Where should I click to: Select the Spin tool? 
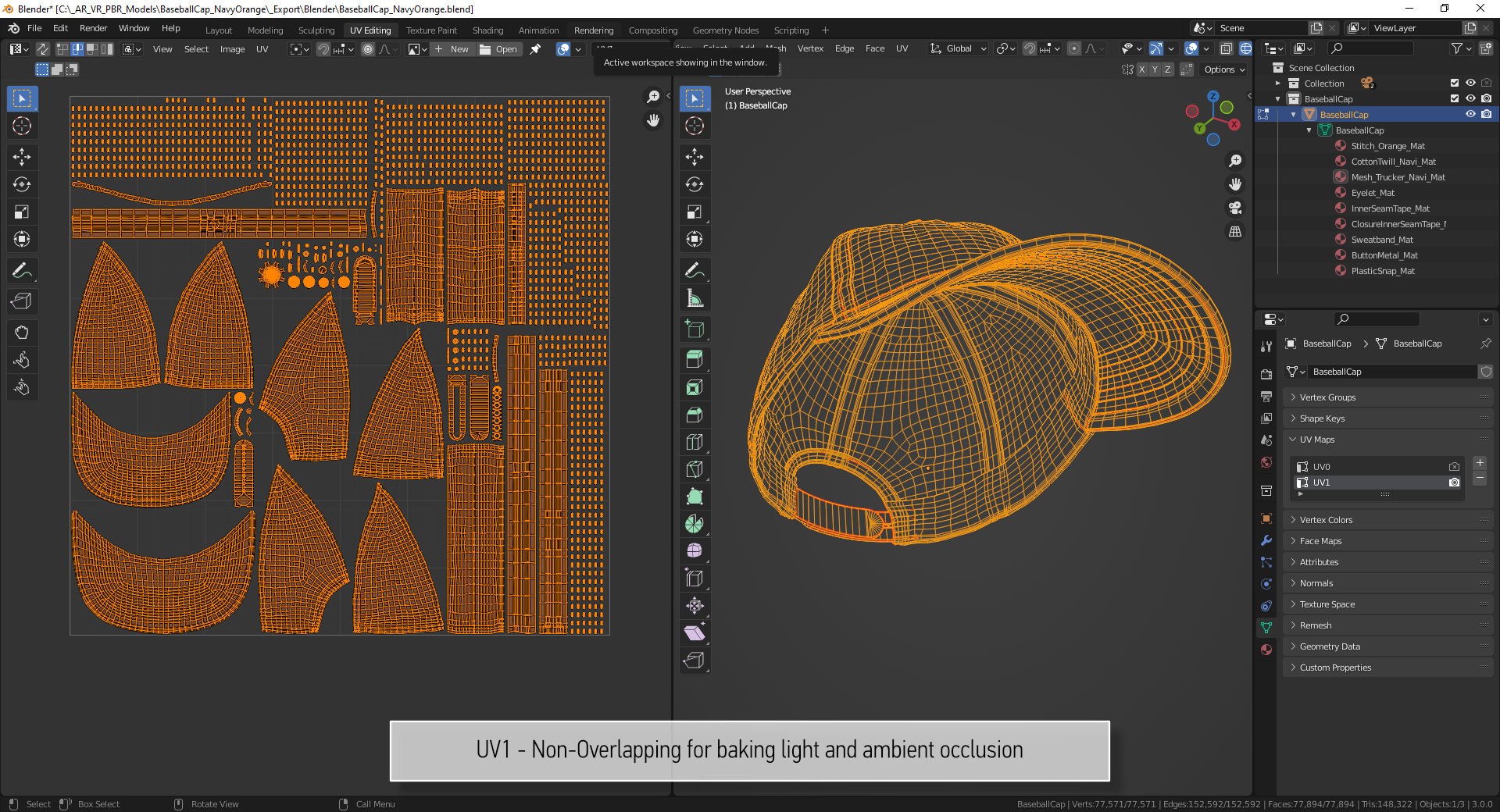click(x=695, y=524)
